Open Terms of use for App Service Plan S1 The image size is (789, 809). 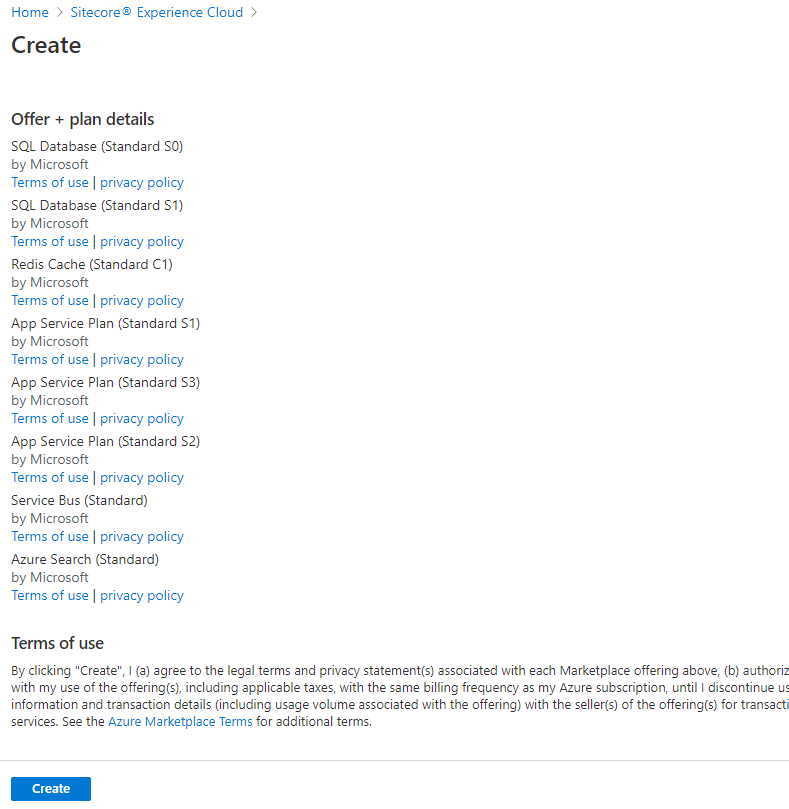click(x=50, y=360)
